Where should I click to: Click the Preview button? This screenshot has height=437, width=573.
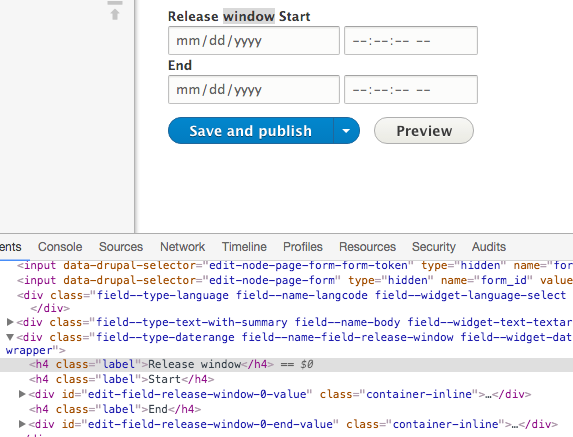[424, 130]
